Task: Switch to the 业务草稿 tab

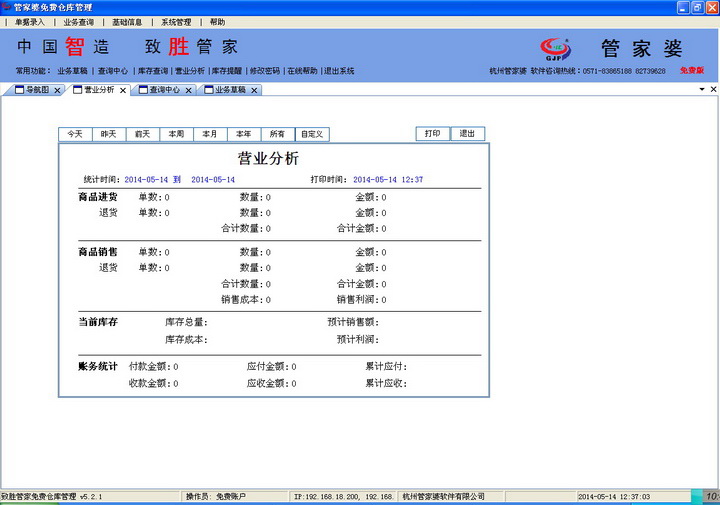Action: [230, 90]
